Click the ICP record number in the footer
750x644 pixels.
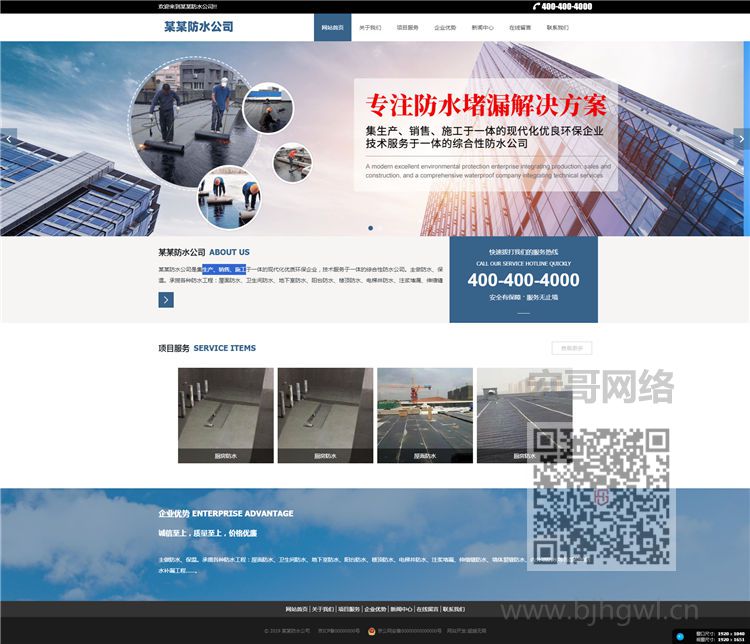click(339, 631)
